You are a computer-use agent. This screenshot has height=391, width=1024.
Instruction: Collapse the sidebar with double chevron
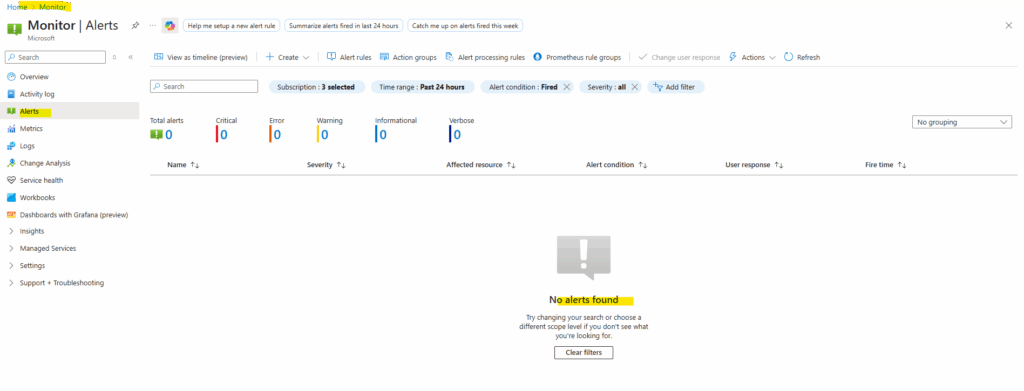click(131, 57)
